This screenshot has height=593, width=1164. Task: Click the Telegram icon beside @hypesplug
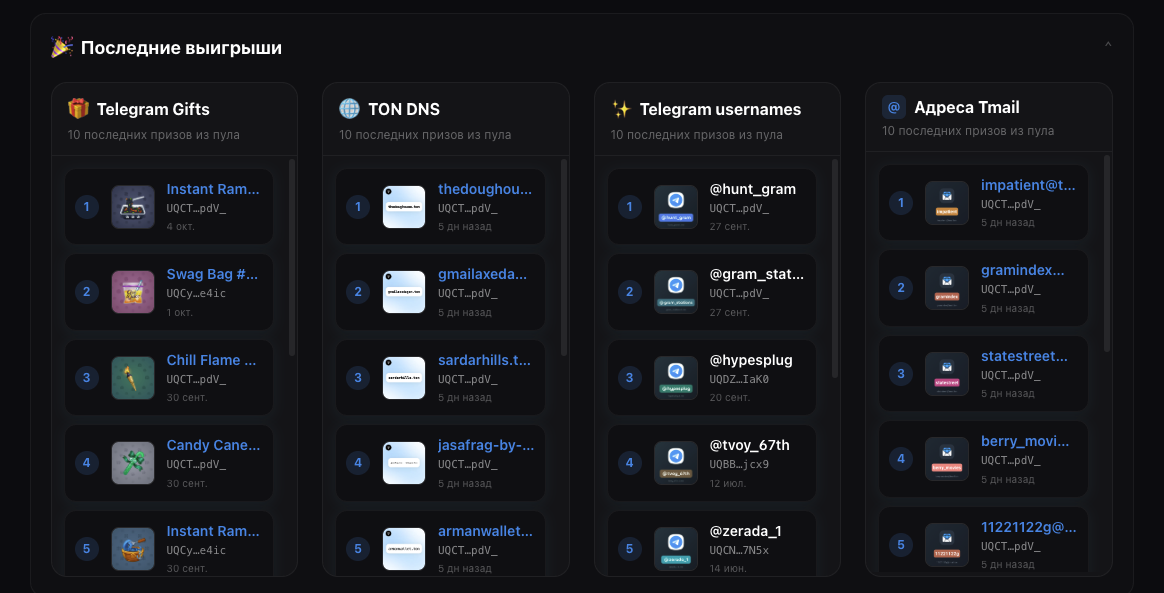pyautogui.click(x=676, y=378)
